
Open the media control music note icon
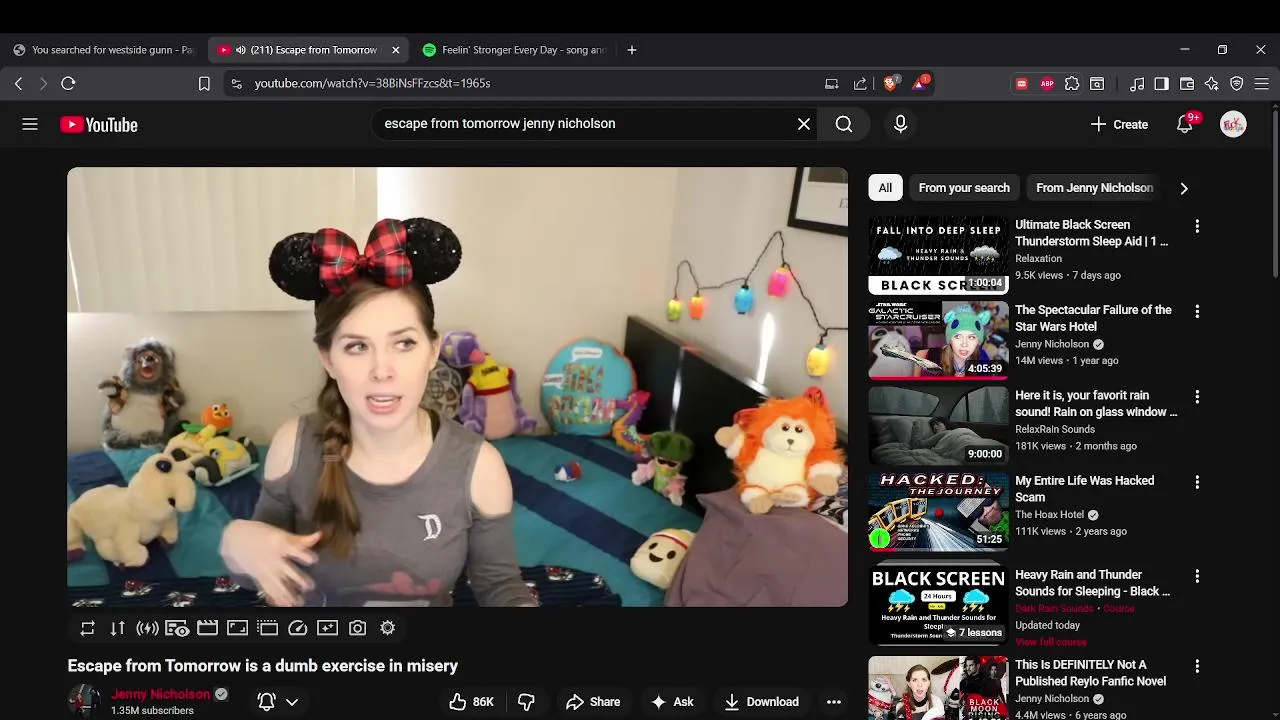(x=1137, y=84)
